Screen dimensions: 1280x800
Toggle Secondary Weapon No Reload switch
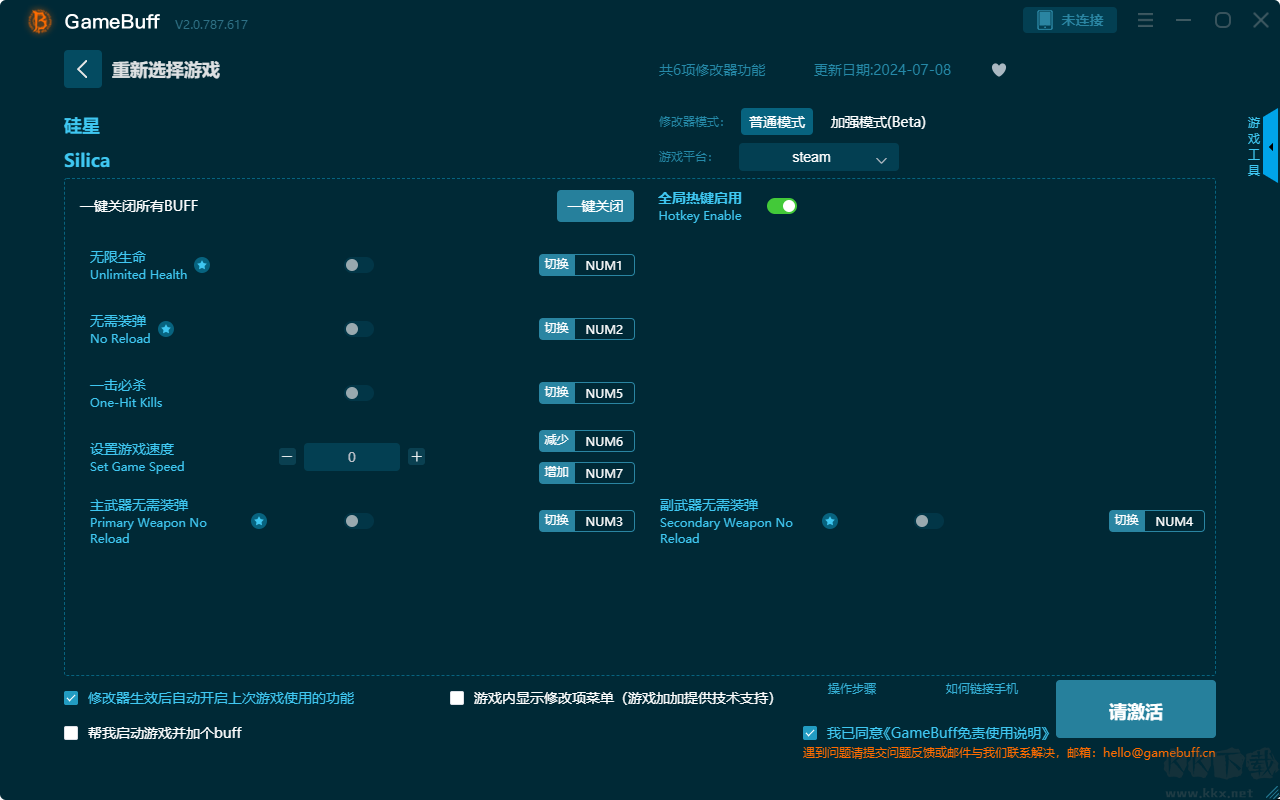click(x=929, y=521)
